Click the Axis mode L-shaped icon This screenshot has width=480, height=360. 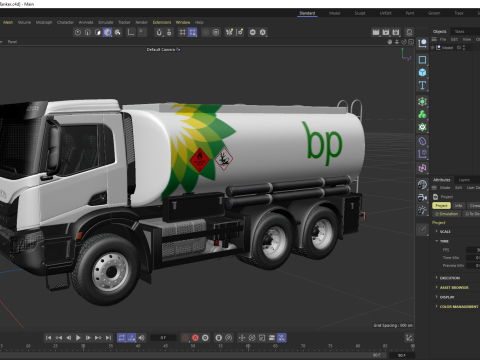pyautogui.click(x=131, y=32)
